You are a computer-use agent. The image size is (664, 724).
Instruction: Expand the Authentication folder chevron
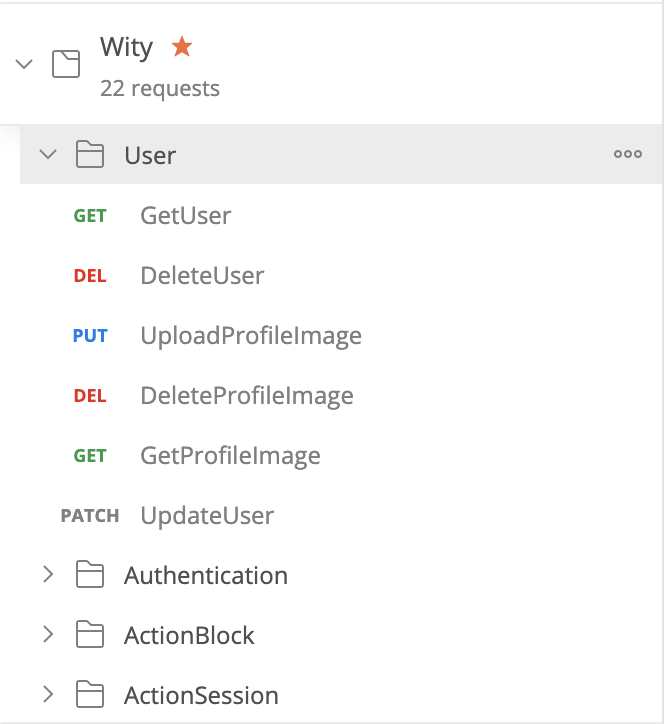coord(48,574)
